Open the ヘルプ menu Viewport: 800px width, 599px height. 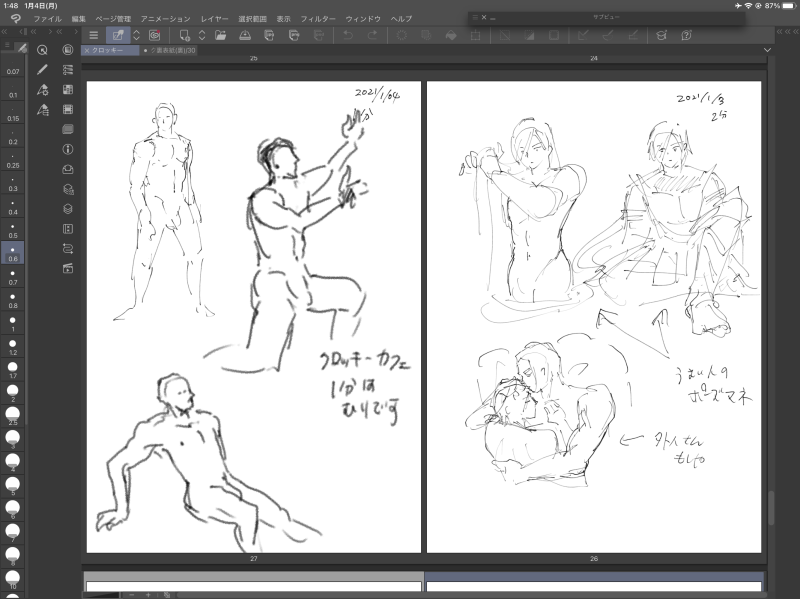click(x=401, y=19)
